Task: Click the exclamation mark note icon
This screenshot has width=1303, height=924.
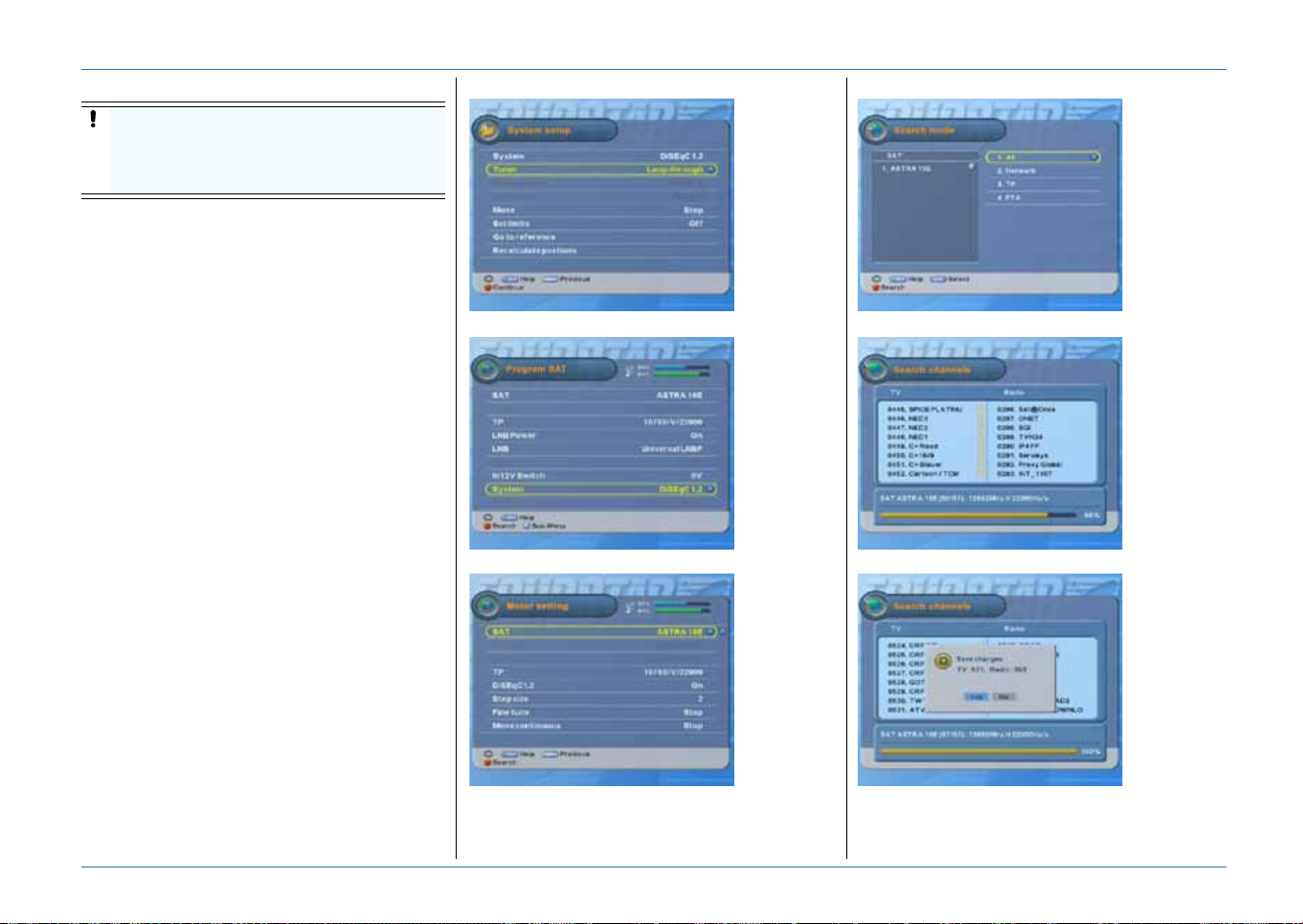Action: (x=93, y=120)
